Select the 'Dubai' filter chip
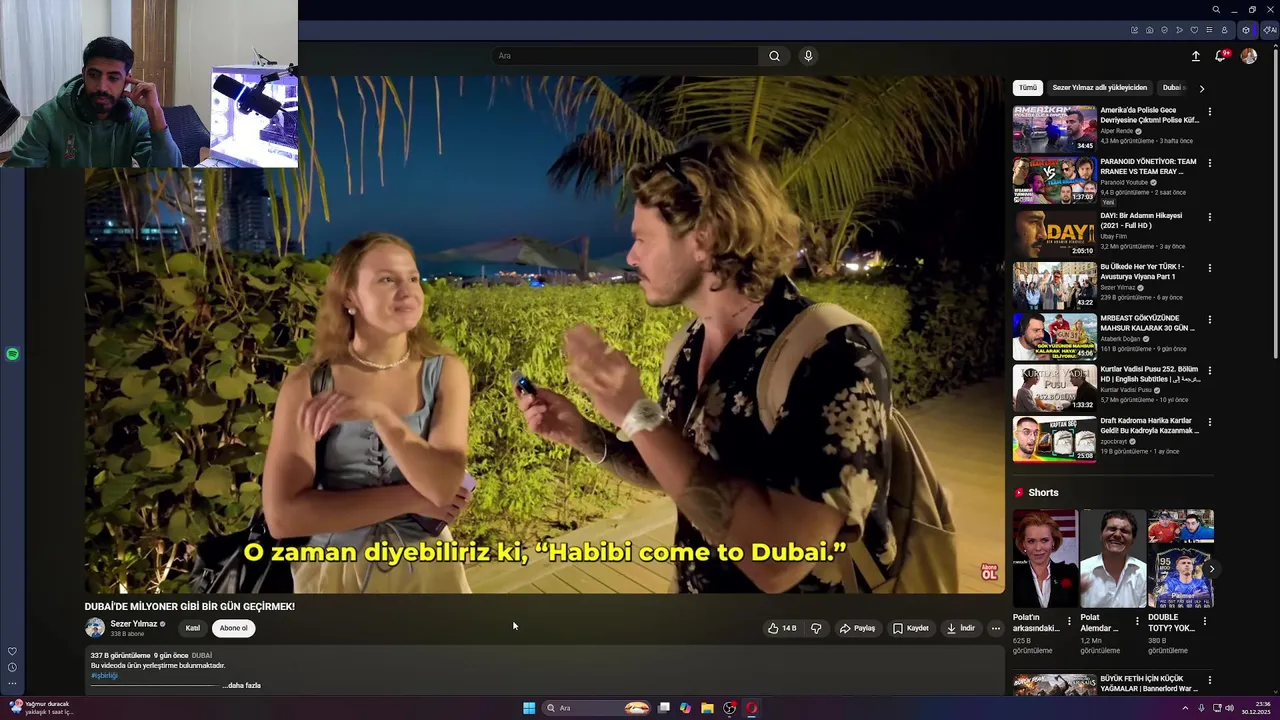 click(x=1172, y=87)
